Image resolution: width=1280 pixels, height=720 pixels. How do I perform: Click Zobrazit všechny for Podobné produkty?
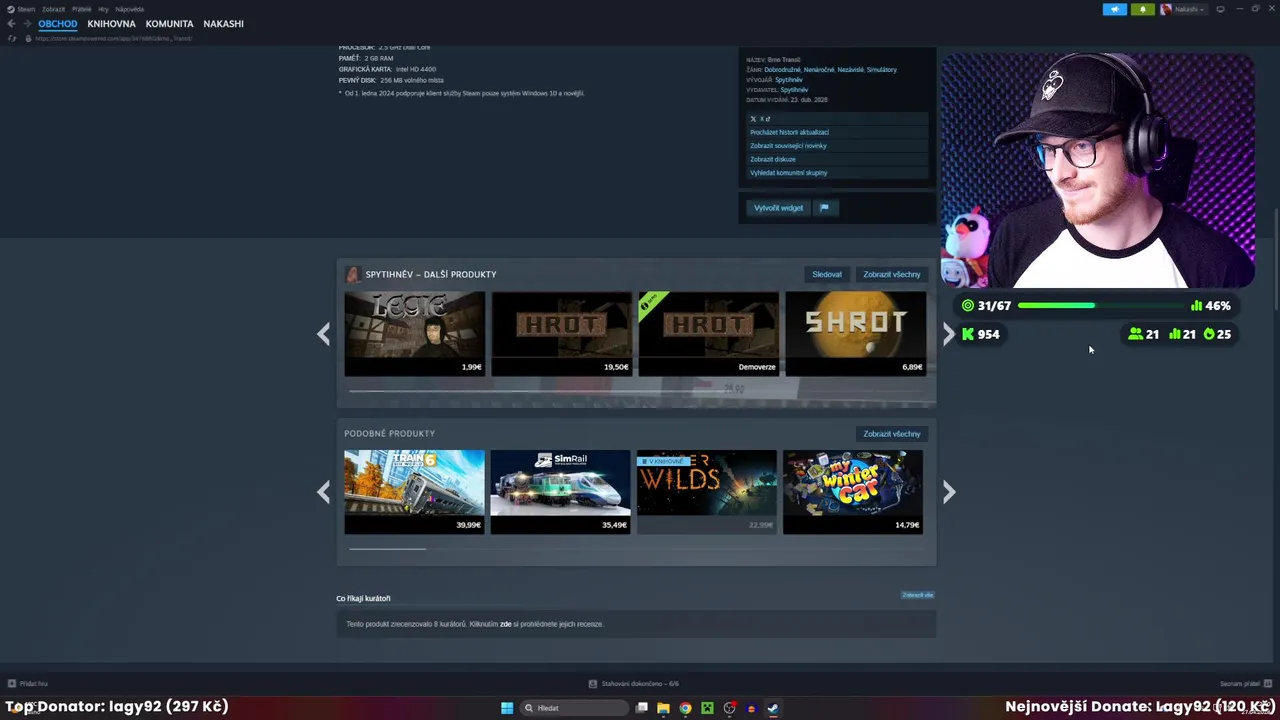tap(892, 434)
